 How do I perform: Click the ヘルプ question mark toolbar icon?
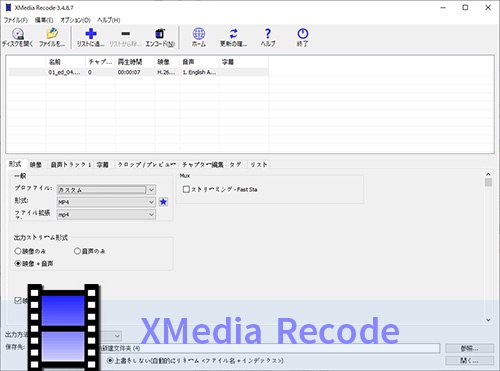267,33
